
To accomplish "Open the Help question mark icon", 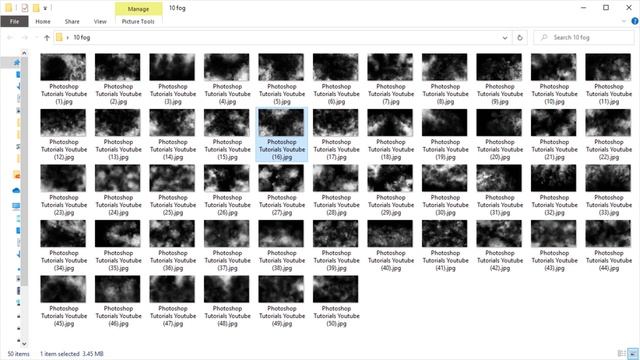I will (635, 21).
